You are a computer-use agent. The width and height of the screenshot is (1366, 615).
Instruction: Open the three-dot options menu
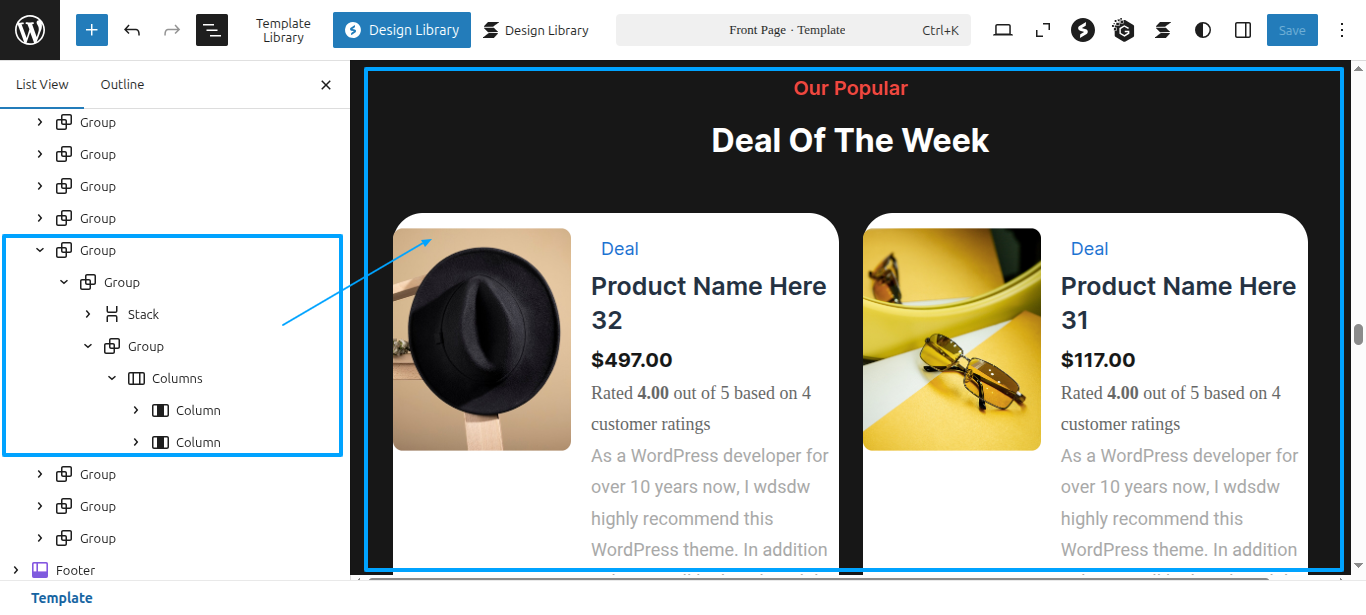click(x=1342, y=30)
